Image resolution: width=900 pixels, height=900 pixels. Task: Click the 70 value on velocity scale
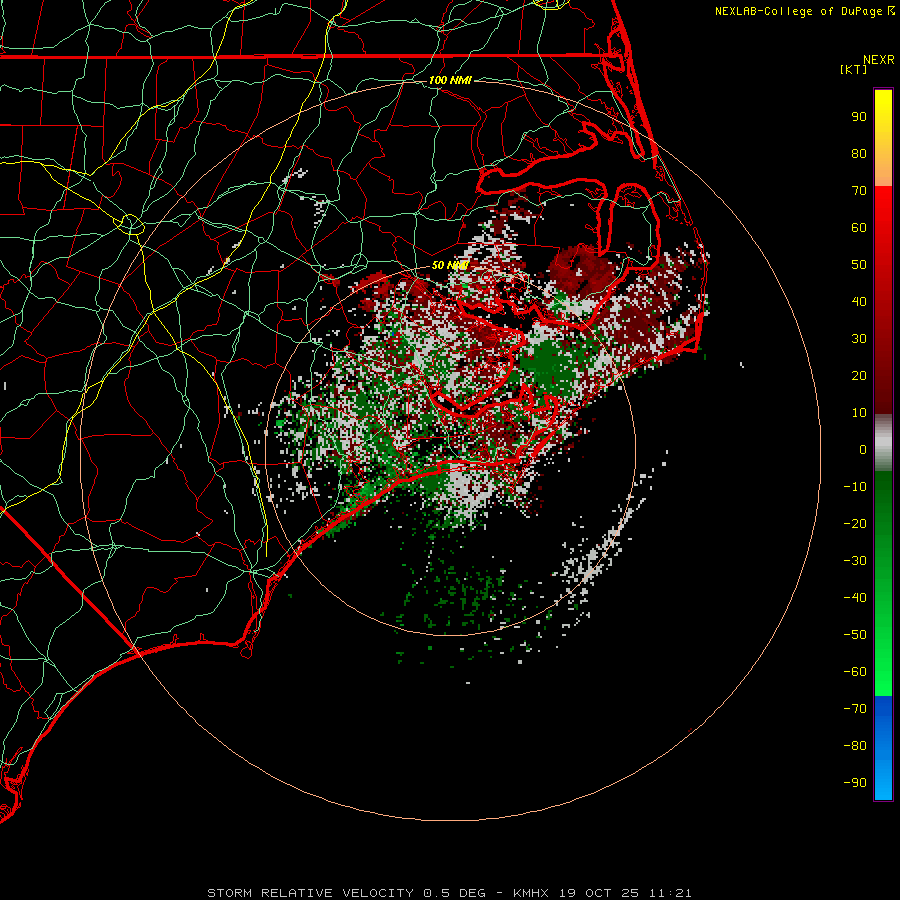coord(859,191)
